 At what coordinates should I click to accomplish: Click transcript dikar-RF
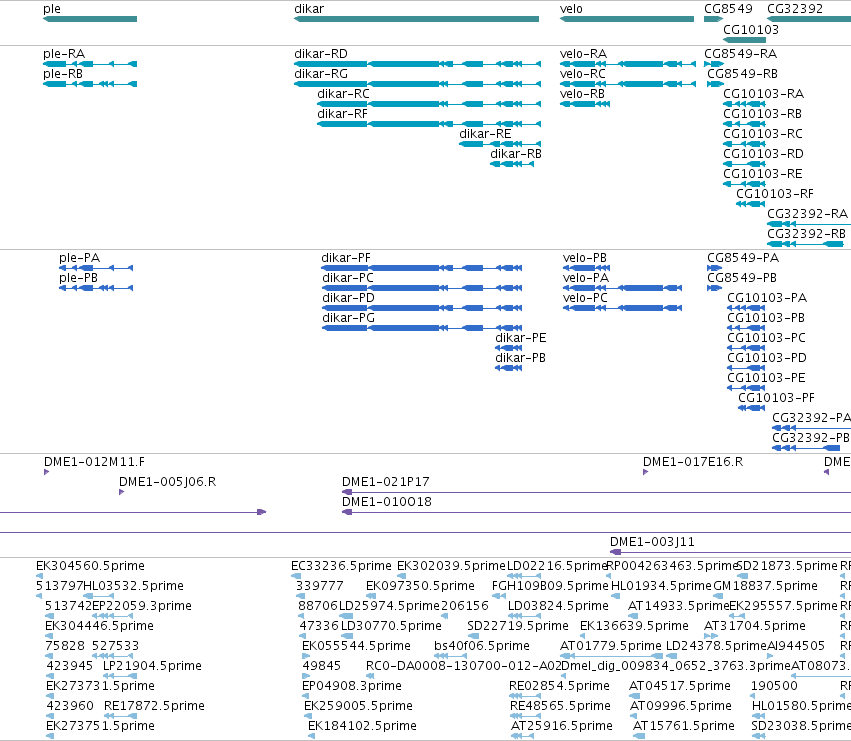point(342,114)
